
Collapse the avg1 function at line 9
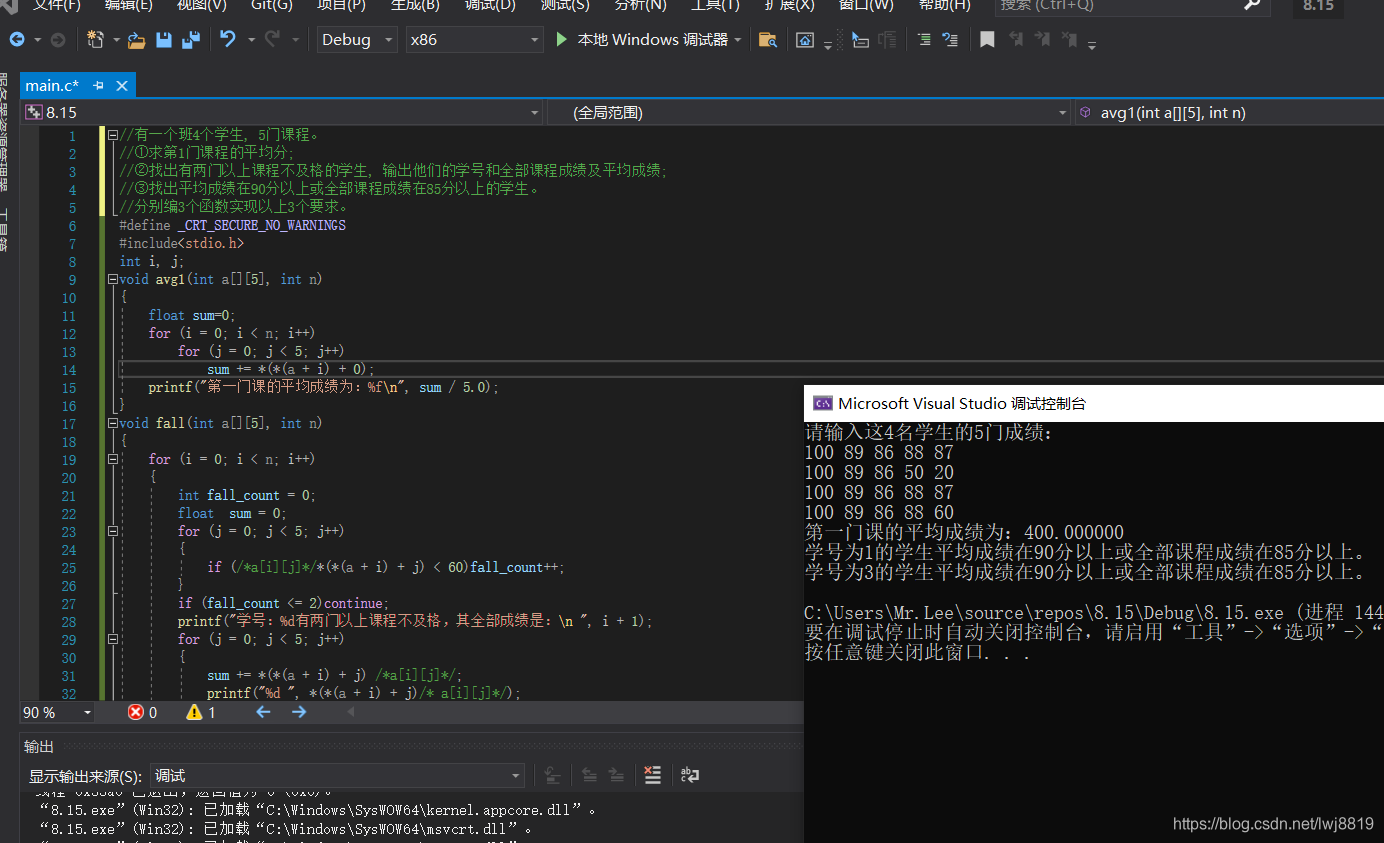113,279
